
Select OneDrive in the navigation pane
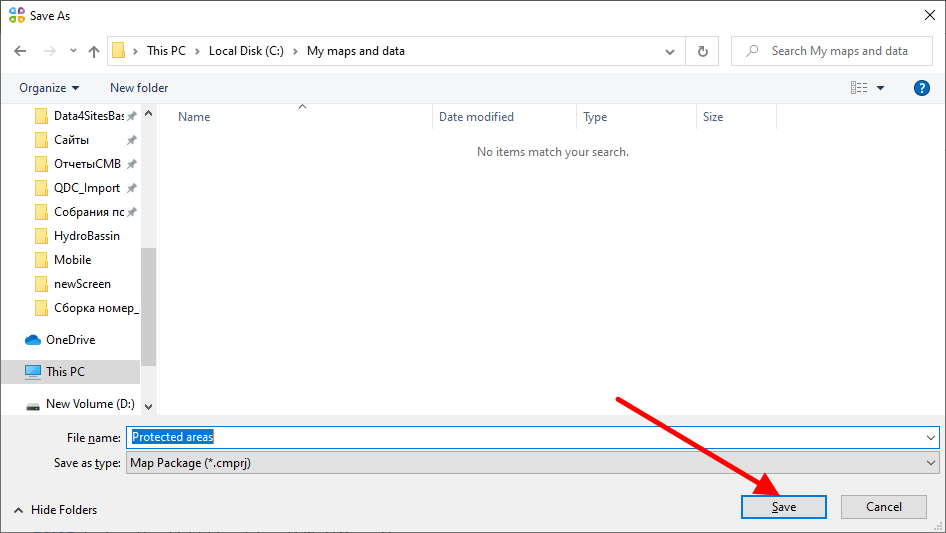tap(70, 340)
